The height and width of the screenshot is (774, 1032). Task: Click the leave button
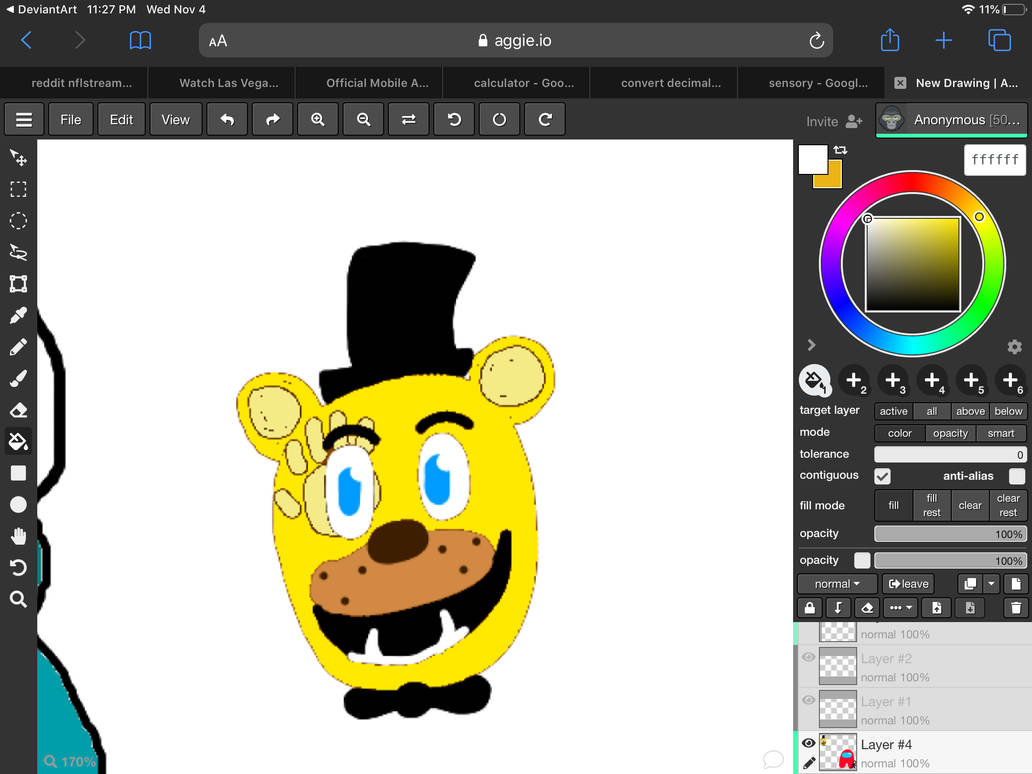[x=908, y=584]
